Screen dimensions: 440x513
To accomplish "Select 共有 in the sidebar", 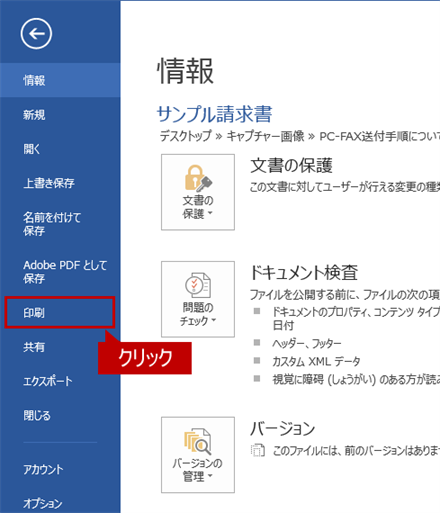I will tap(34, 347).
